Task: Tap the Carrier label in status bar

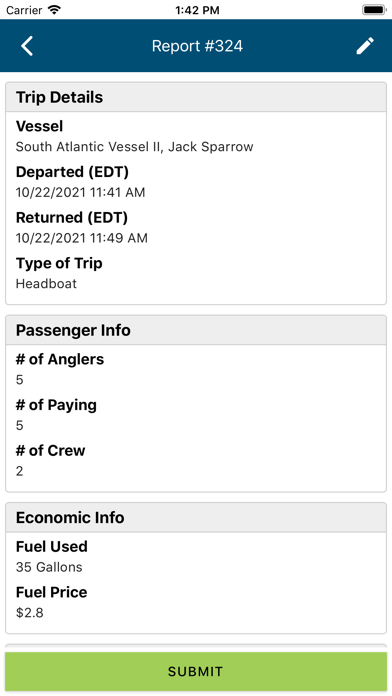Action: (25, 10)
